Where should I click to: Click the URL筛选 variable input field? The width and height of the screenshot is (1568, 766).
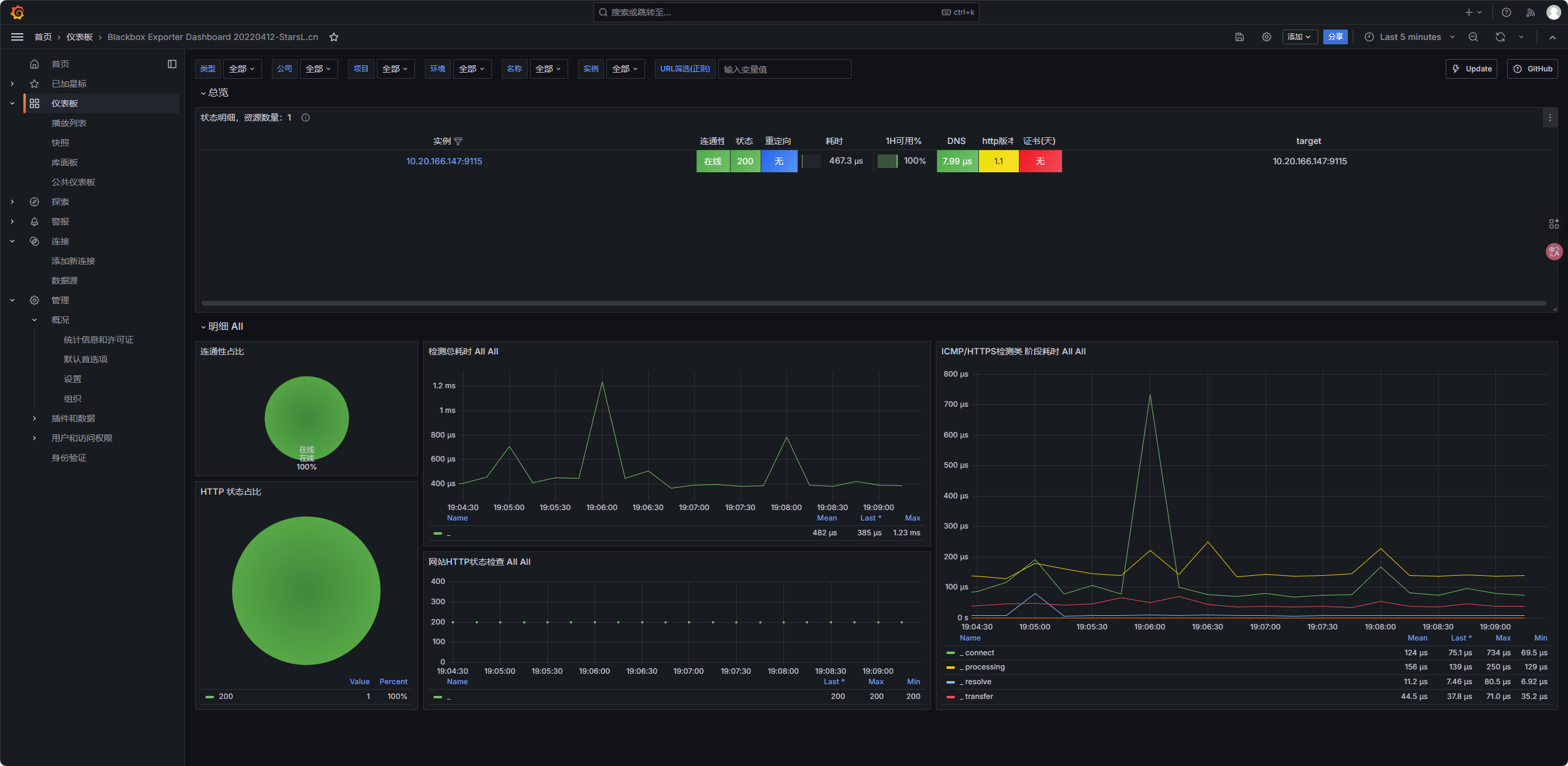pos(784,69)
